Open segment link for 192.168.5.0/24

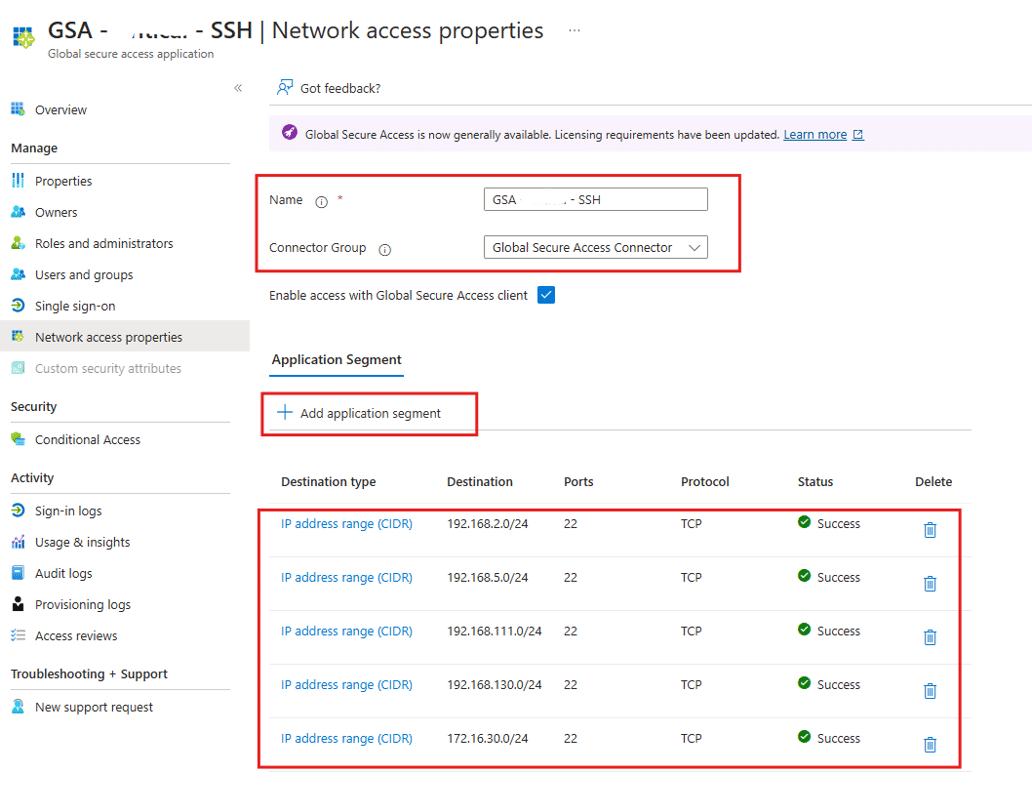347,578
